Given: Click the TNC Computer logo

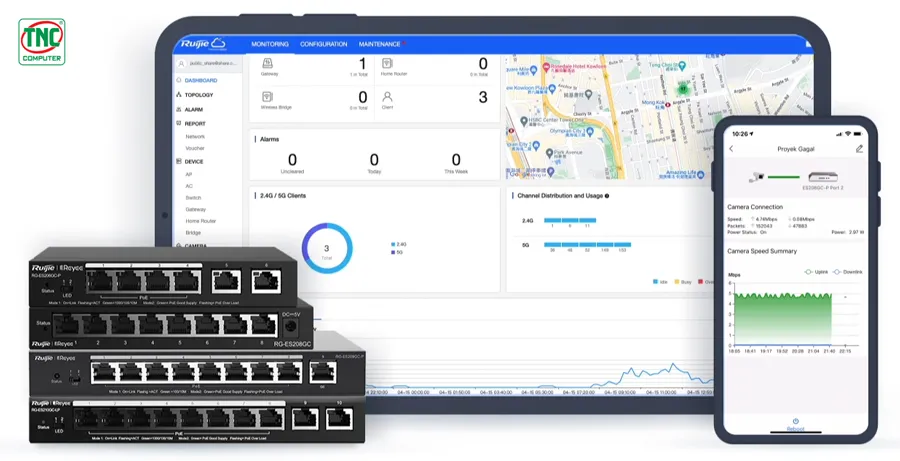Looking at the screenshot, I should tap(42, 42).
